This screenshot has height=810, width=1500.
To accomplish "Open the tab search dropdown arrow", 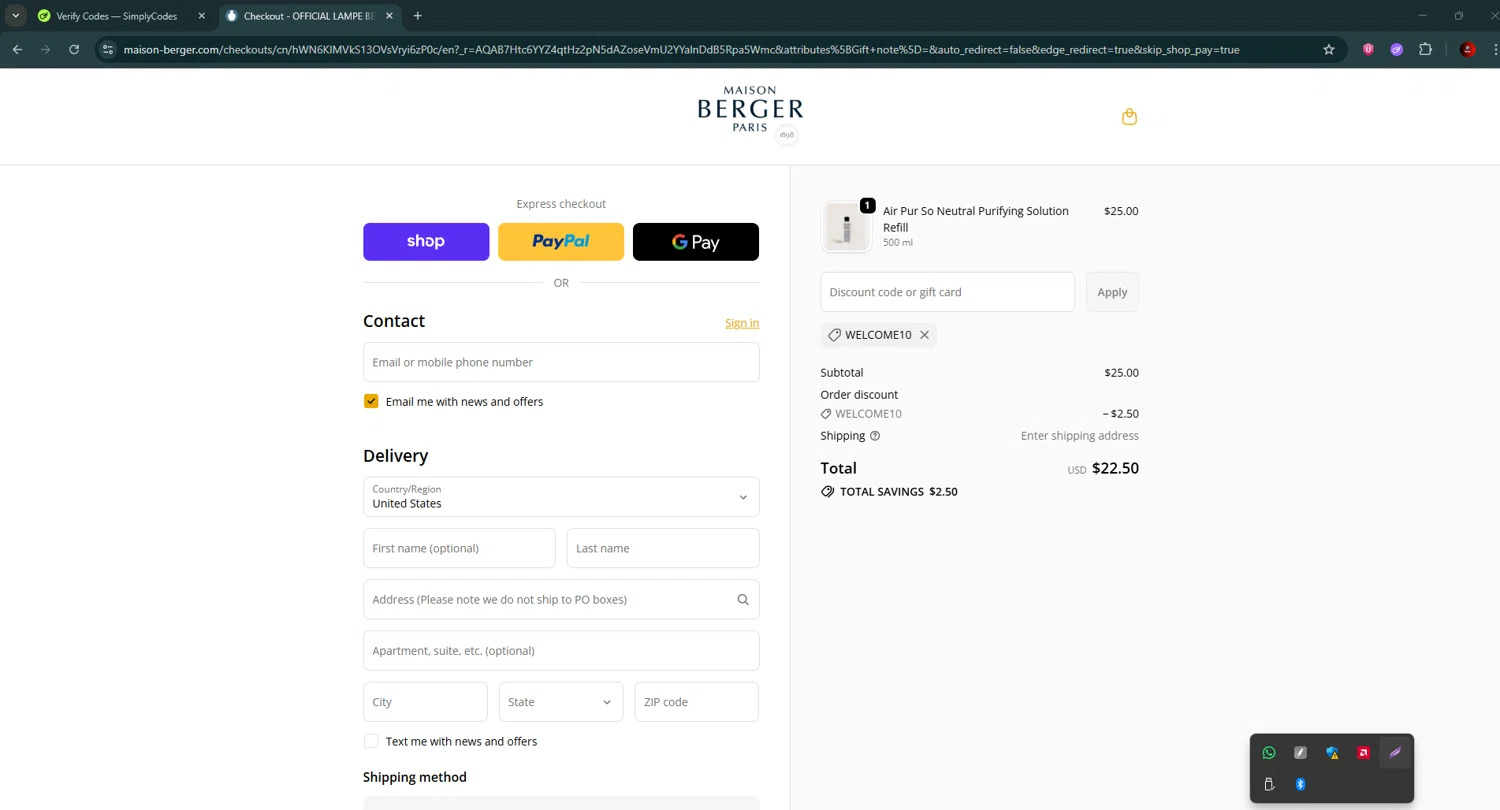I will click(16, 16).
